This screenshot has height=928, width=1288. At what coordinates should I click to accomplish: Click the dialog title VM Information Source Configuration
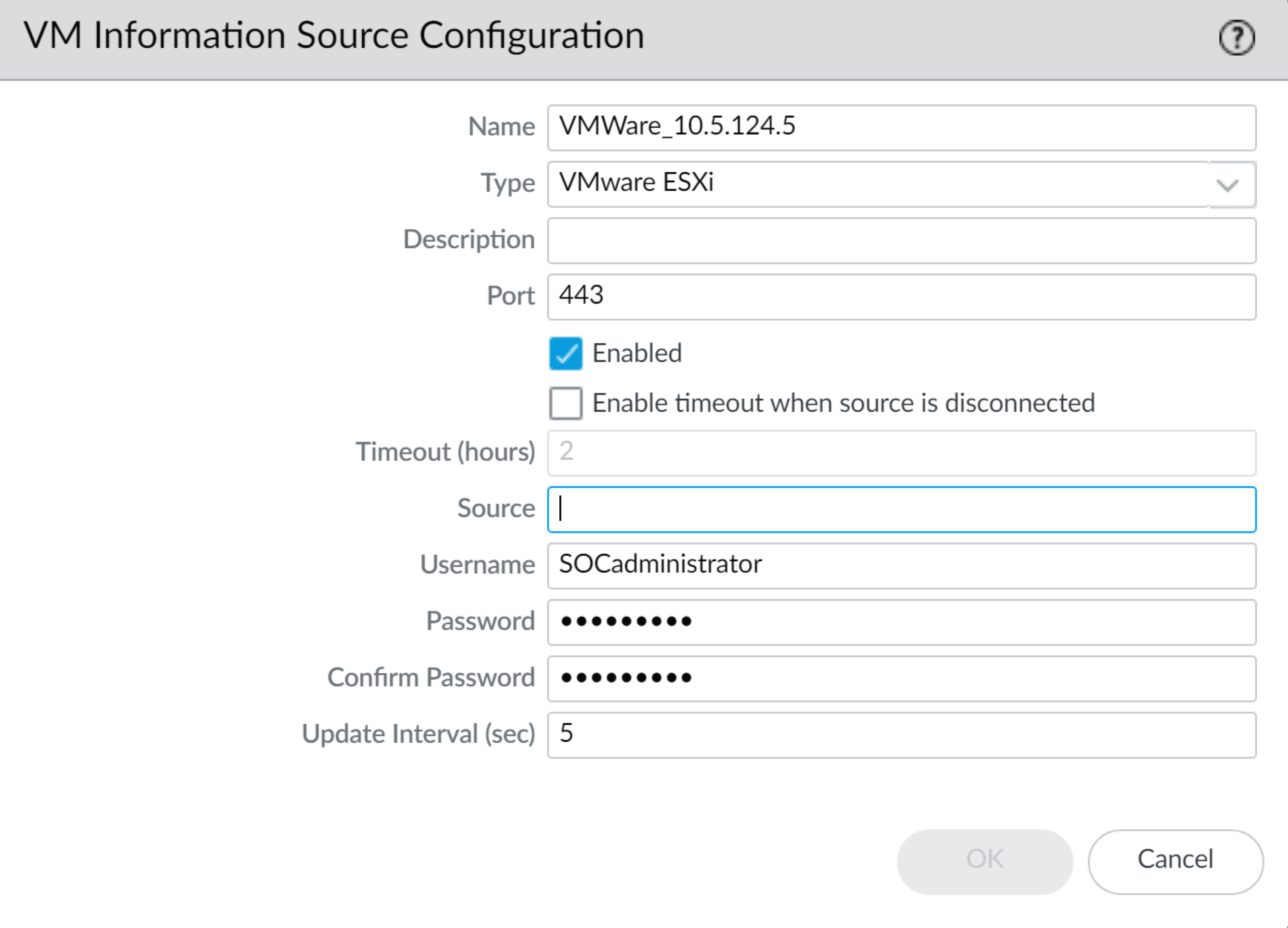[x=333, y=36]
